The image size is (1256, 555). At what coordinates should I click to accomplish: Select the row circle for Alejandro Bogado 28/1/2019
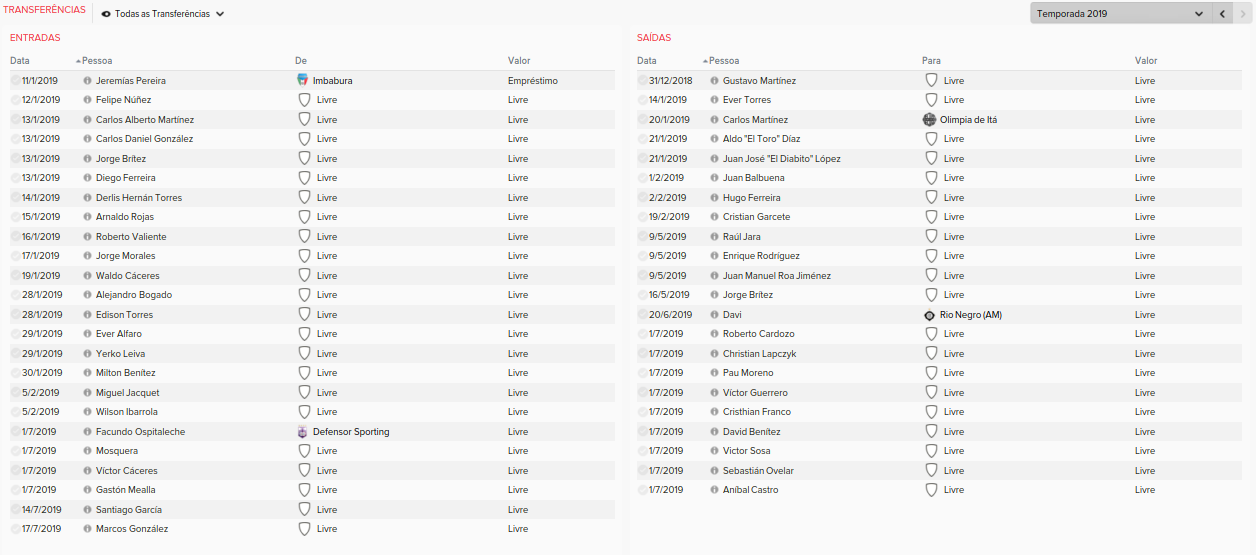(15, 295)
